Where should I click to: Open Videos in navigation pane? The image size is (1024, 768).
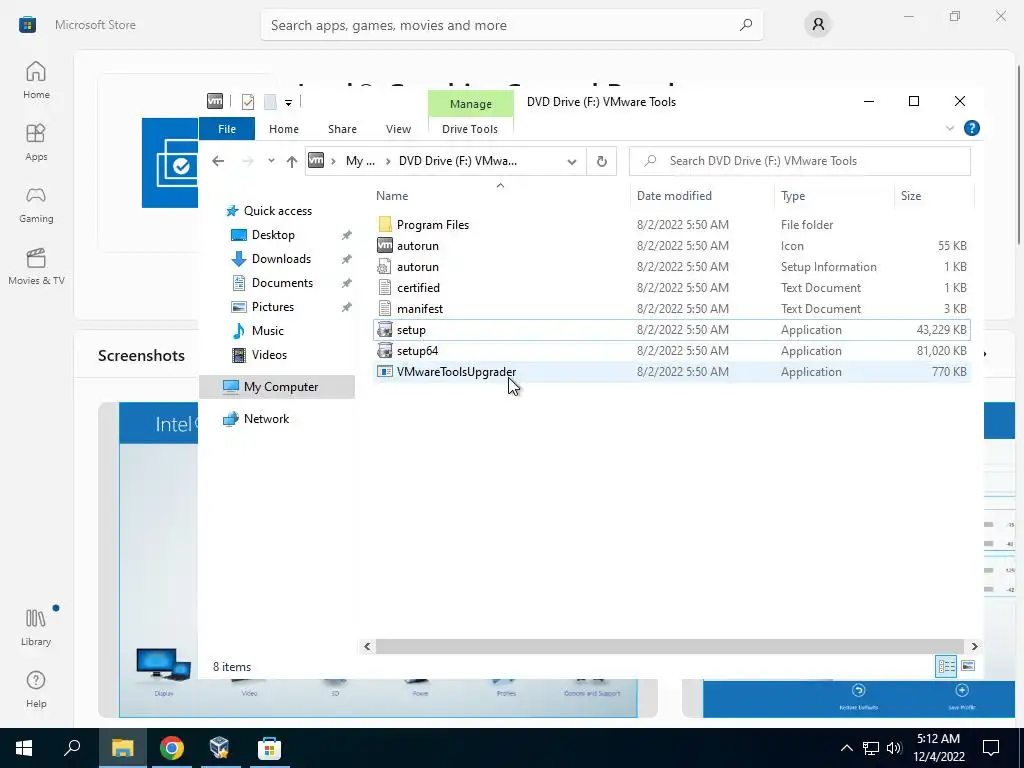(269, 355)
